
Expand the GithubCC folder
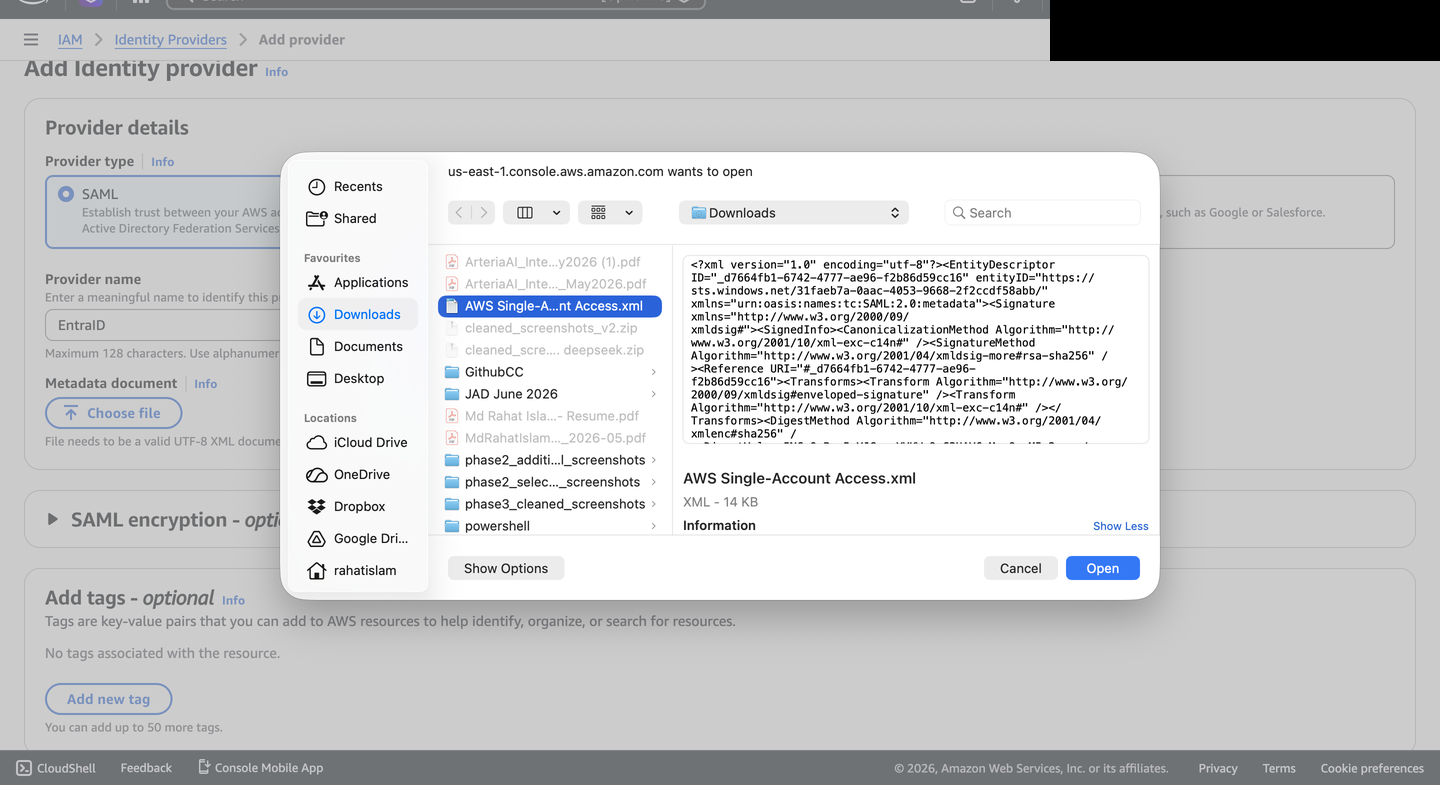tap(654, 372)
